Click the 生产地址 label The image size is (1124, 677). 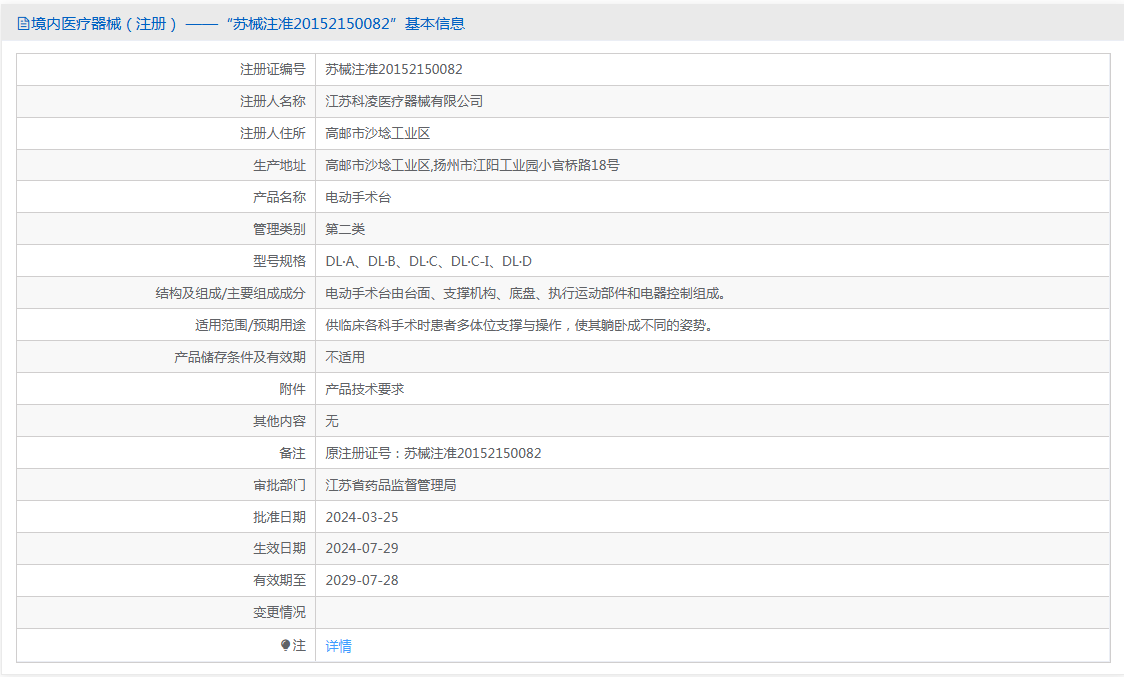coord(280,165)
